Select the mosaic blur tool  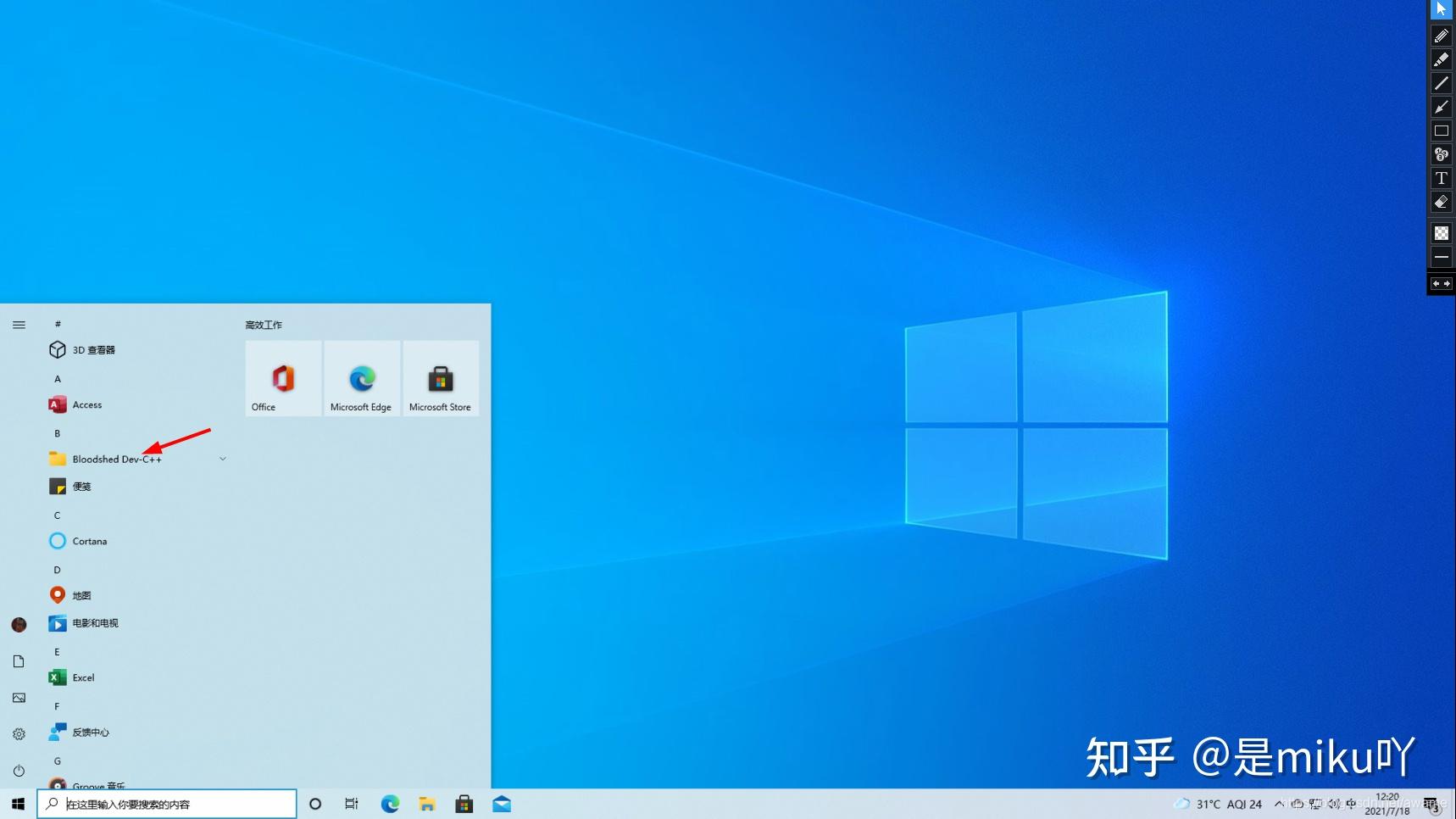coord(1442,232)
